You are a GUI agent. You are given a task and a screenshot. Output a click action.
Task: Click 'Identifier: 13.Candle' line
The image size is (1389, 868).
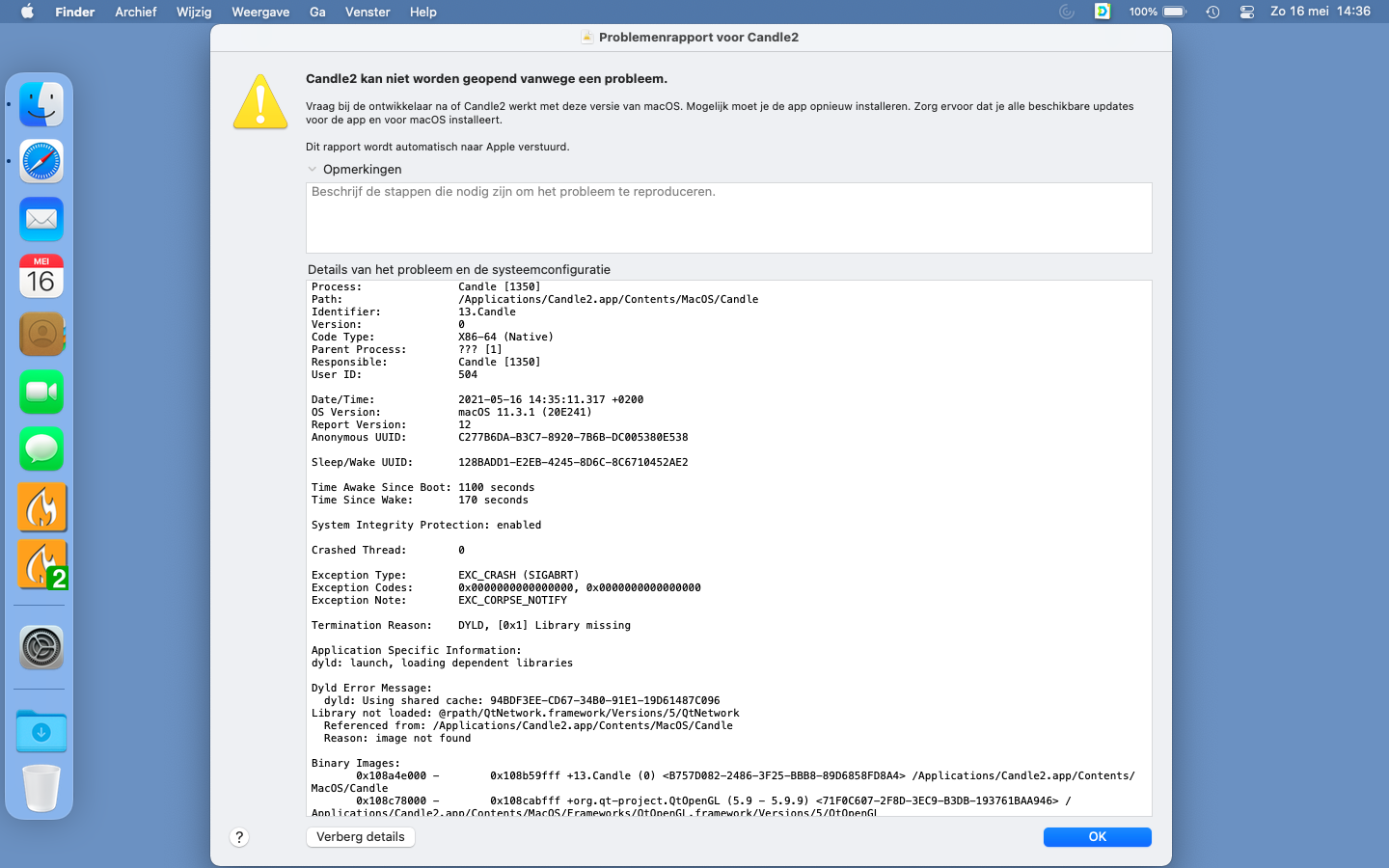414,312
